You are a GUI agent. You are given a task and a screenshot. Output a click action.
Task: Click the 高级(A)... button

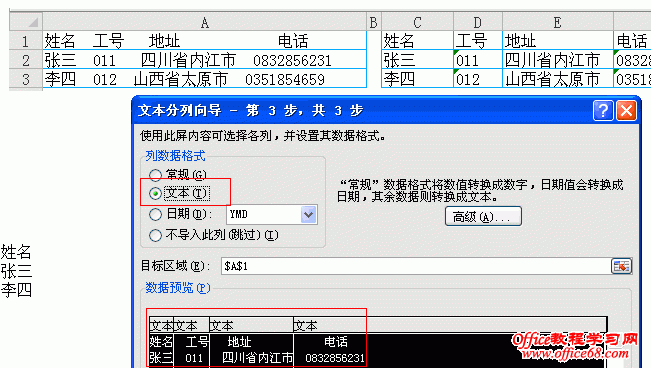483,216
